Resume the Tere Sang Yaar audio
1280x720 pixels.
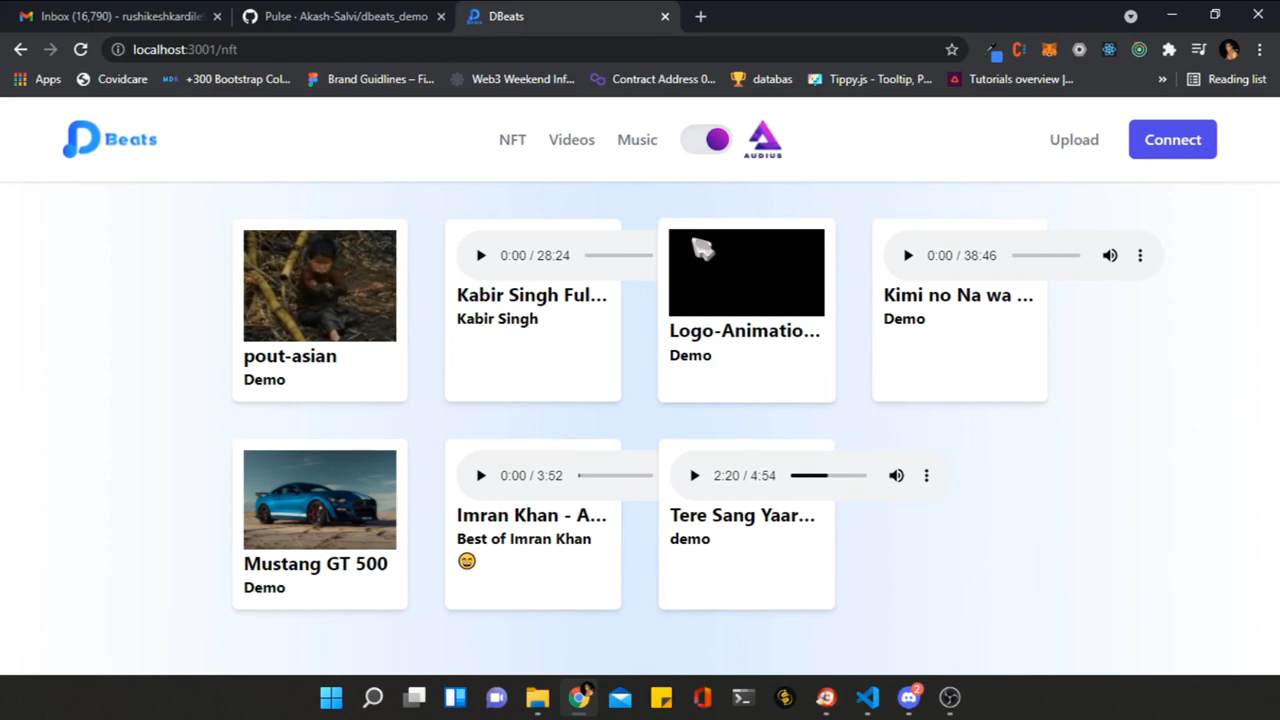tap(695, 476)
